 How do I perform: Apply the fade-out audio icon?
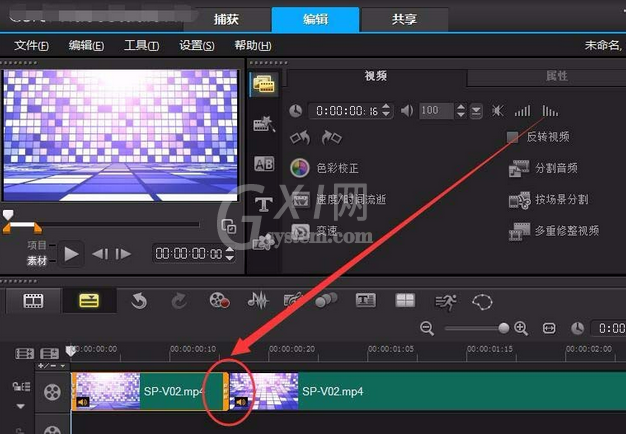point(550,111)
